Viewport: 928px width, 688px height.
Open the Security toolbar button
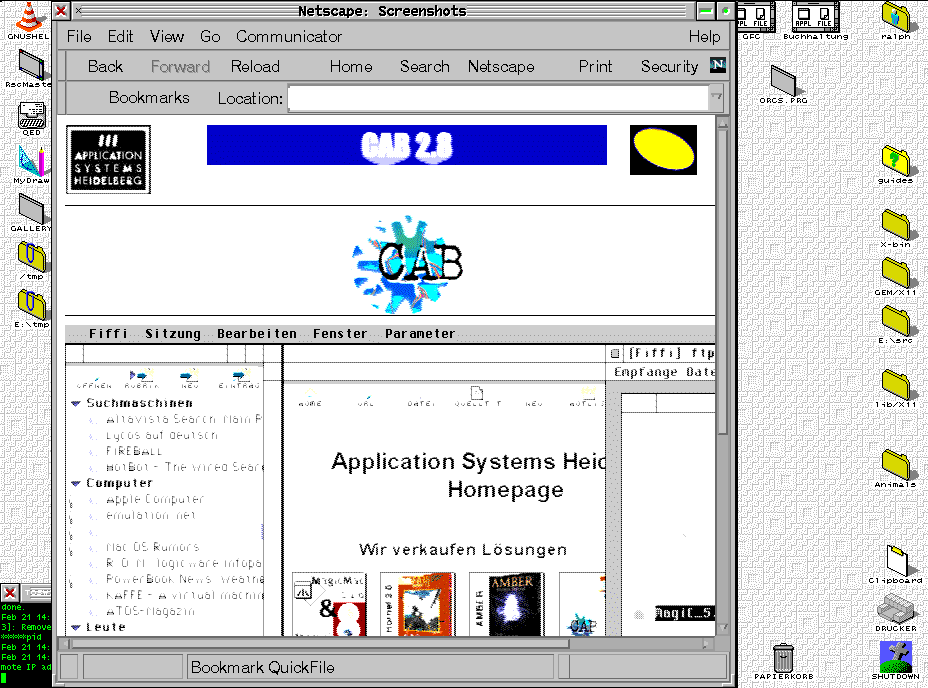coord(669,66)
